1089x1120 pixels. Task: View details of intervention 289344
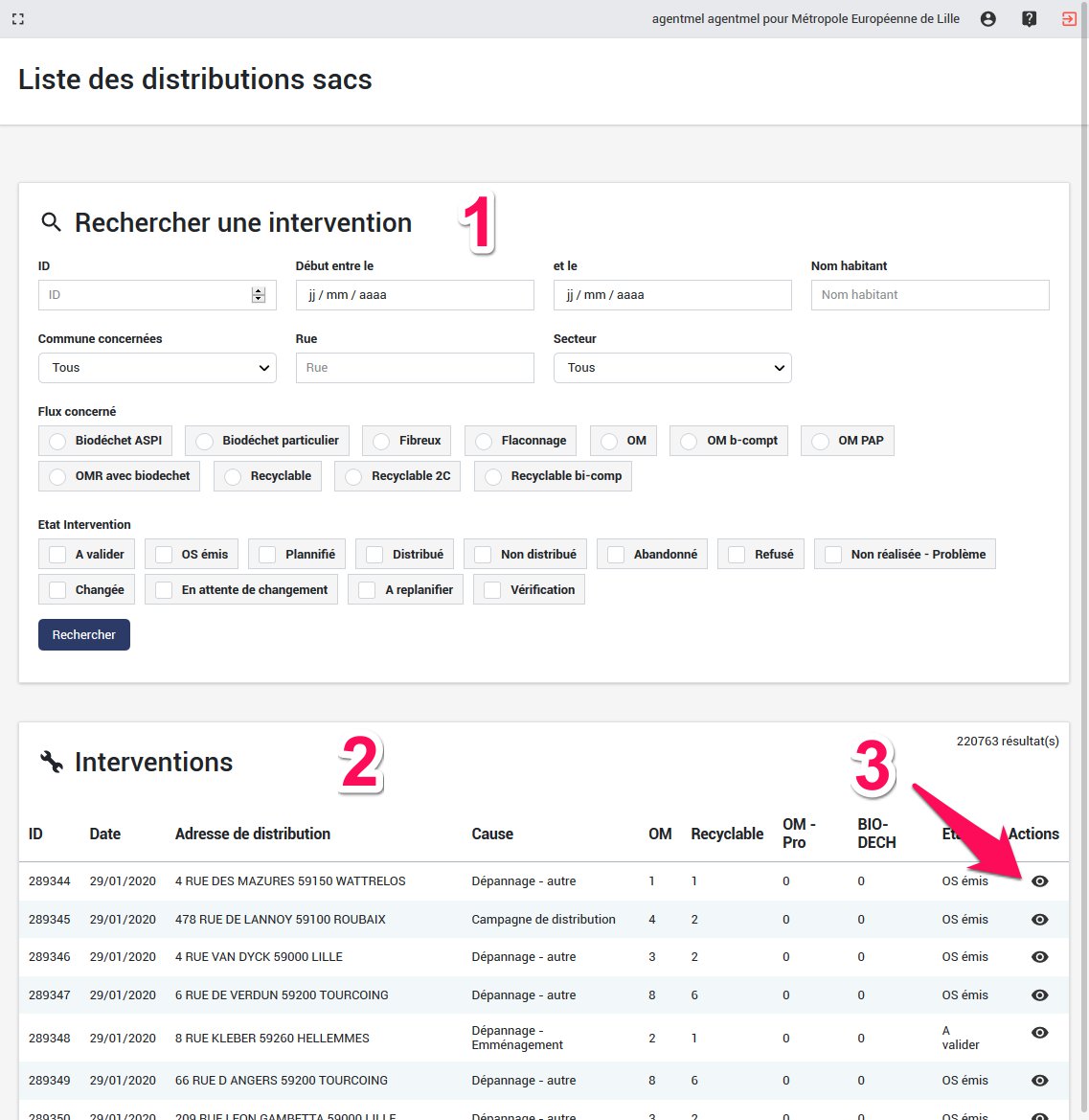1039,881
